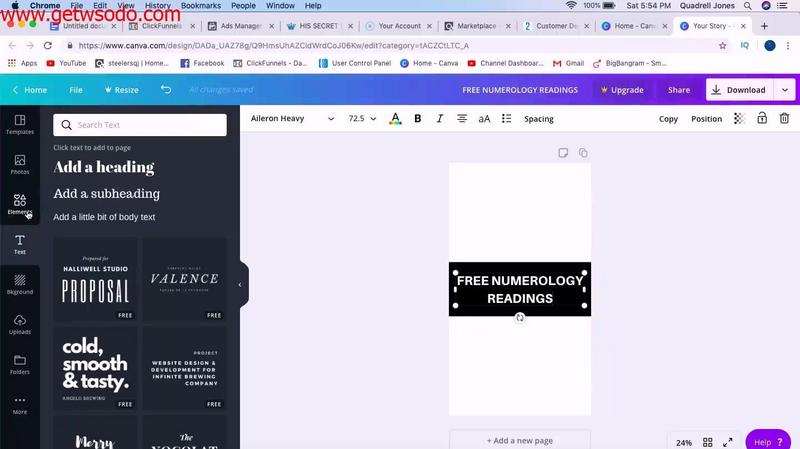
Task: Click Add a new page
Action: click(520, 440)
